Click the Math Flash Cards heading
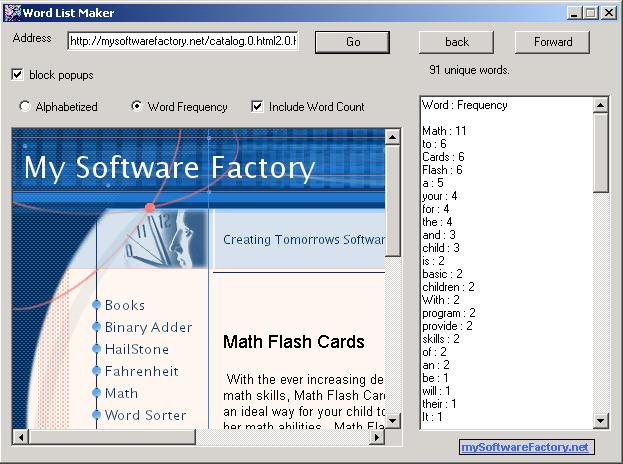This screenshot has height=464, width=623. click(x=294, y=342)
